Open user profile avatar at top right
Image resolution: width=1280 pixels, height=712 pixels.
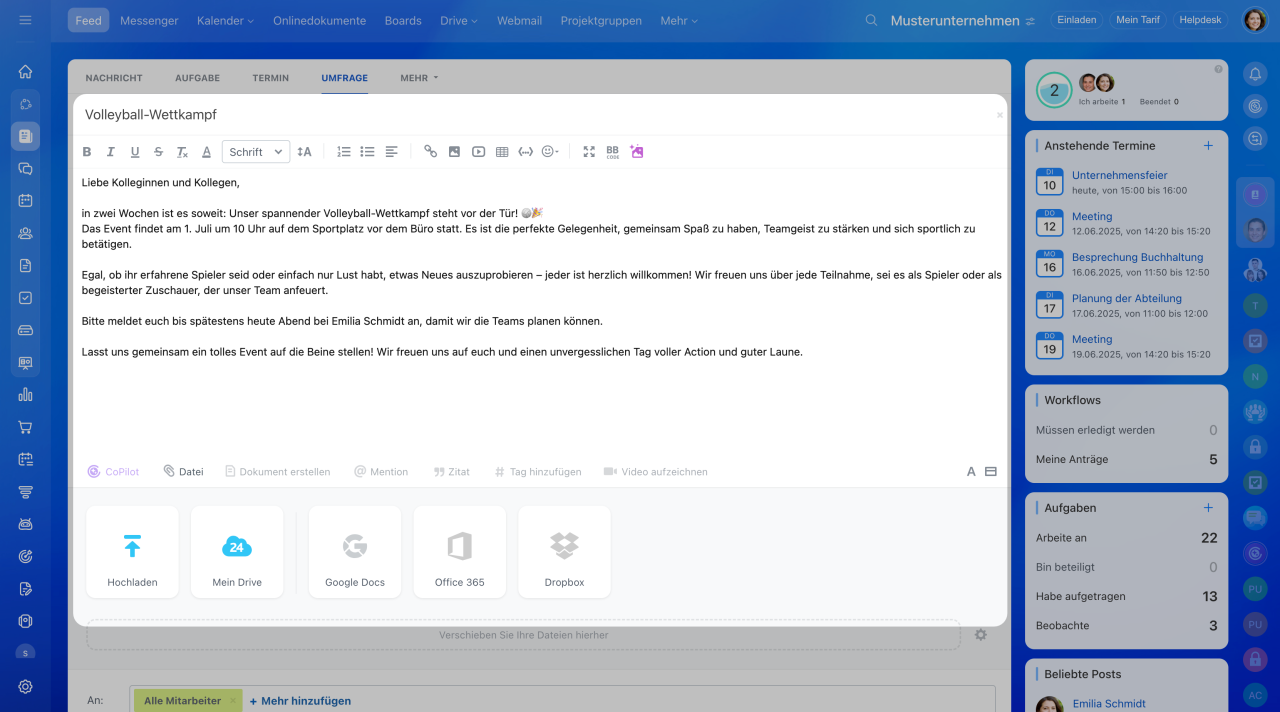coord(1255,20)
